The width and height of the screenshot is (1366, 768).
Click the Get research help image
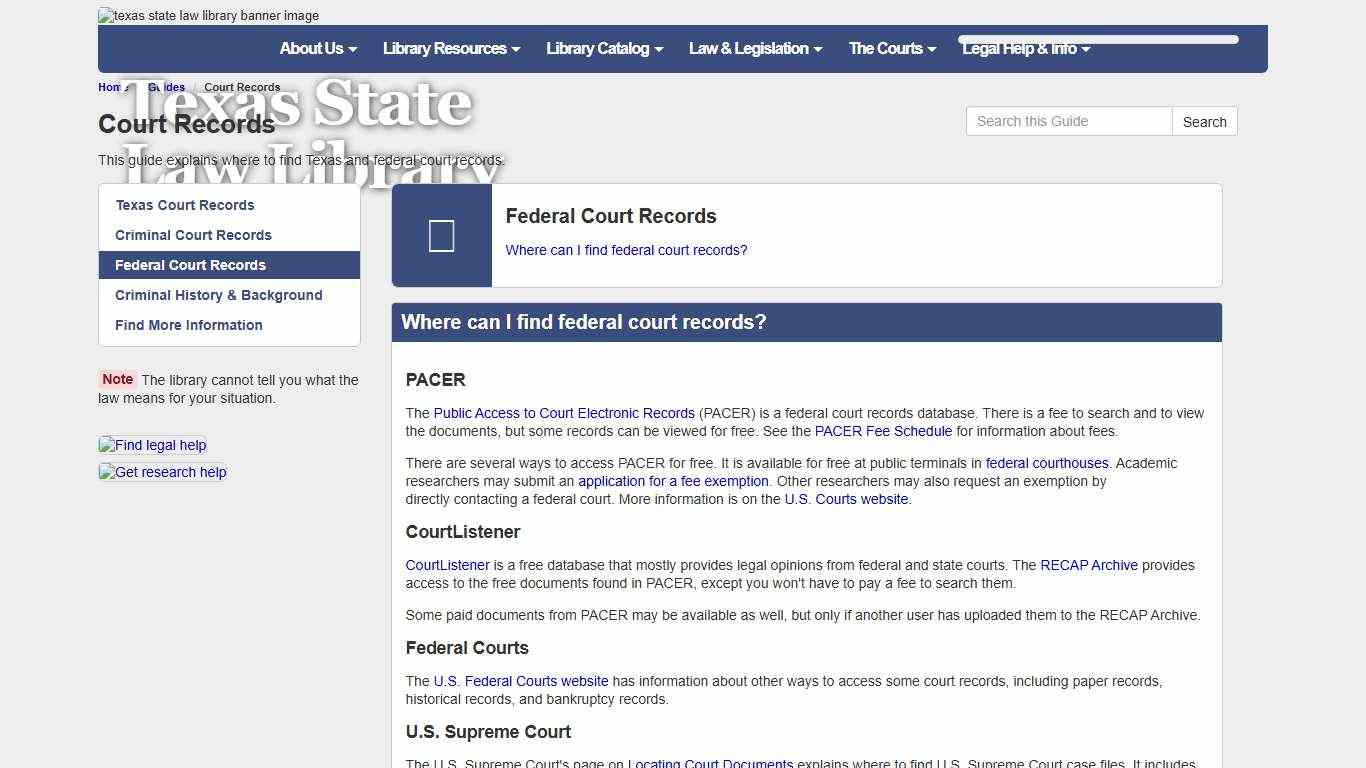[x=162, y=472]
